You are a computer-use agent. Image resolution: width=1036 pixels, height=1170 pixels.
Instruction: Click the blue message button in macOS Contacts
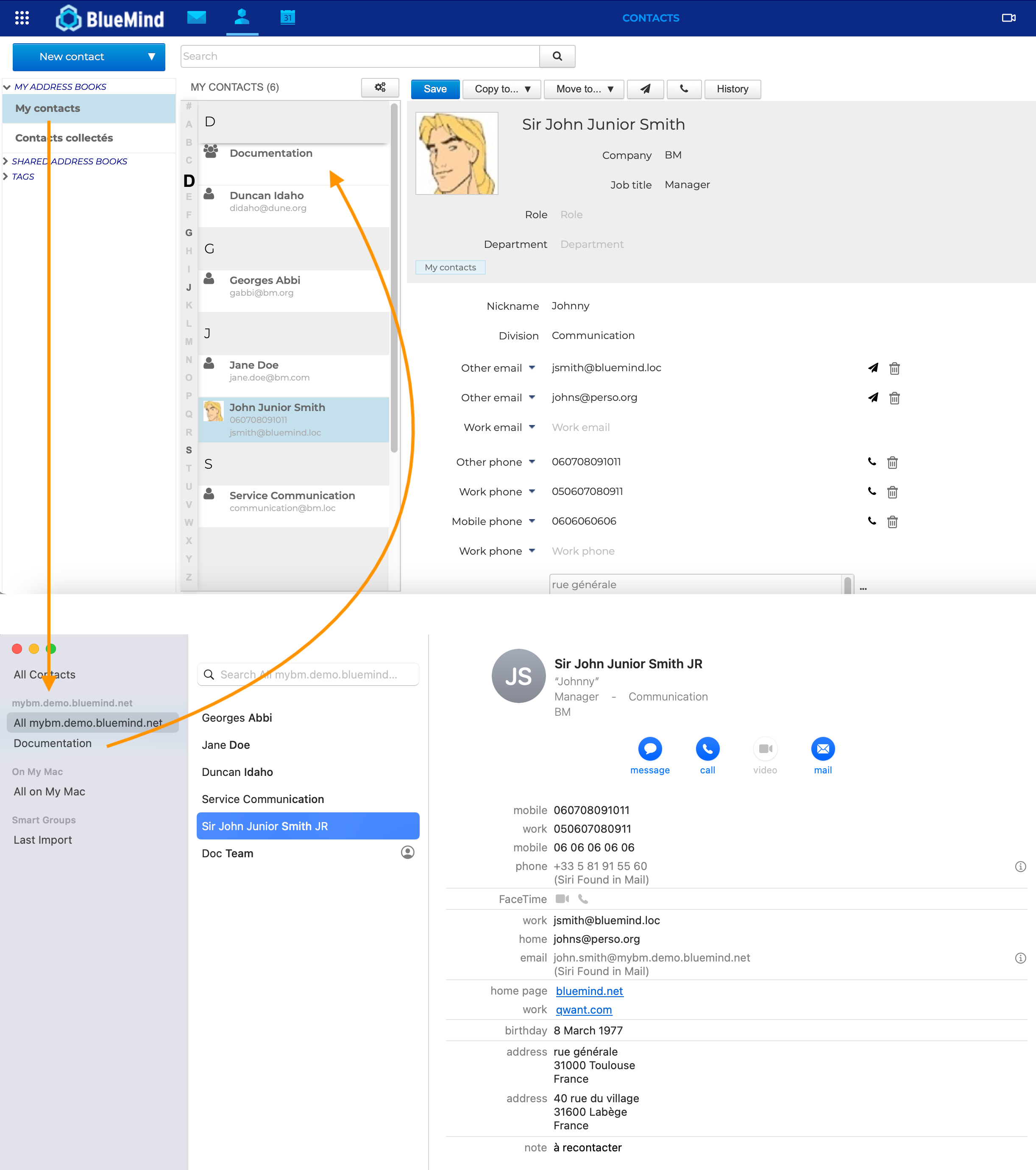pyautogui.click(x=649, y=749)
